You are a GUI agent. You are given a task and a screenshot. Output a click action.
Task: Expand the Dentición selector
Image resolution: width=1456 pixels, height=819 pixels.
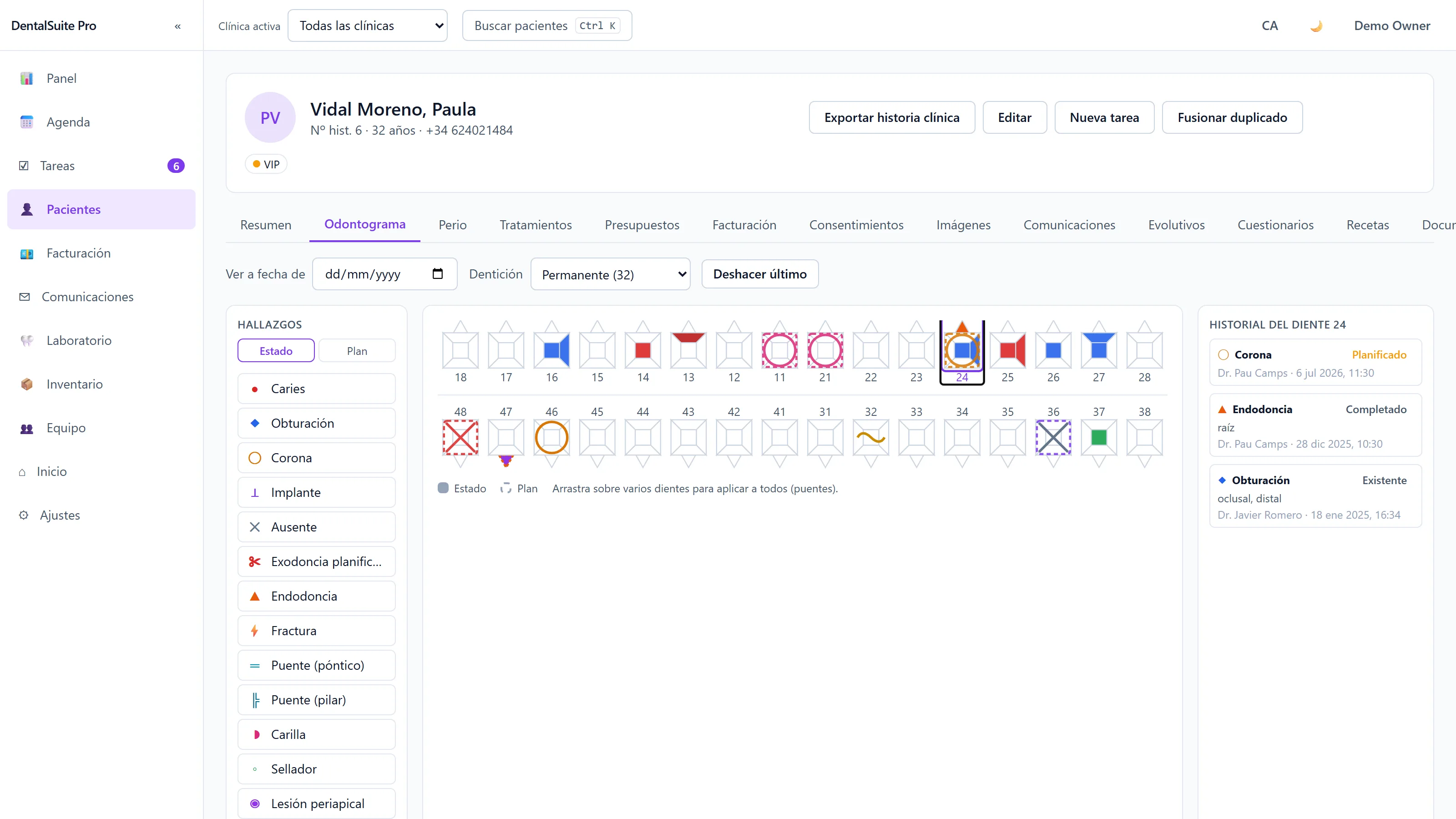(x=611, y=275)
